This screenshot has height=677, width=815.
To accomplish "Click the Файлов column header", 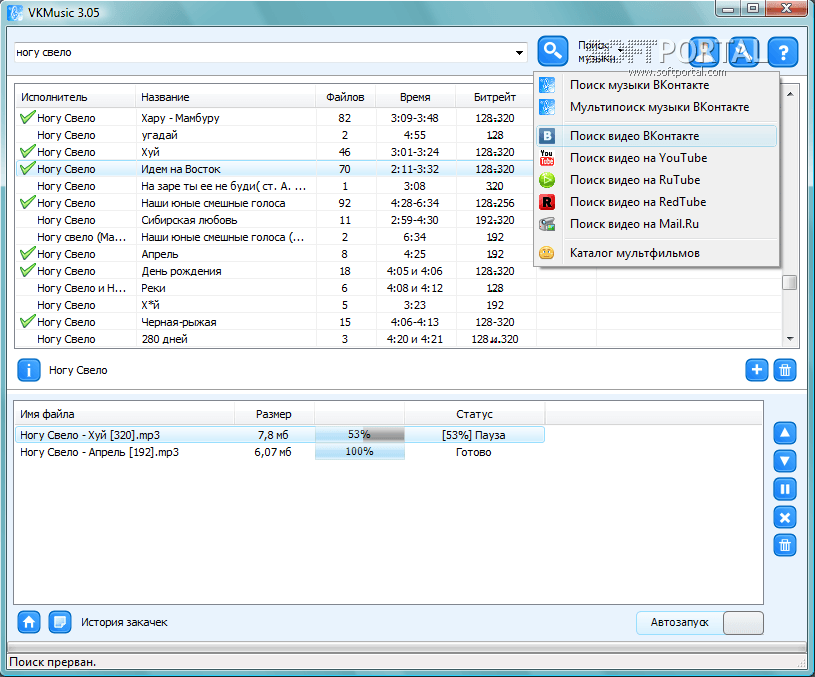I will [345, 97].
